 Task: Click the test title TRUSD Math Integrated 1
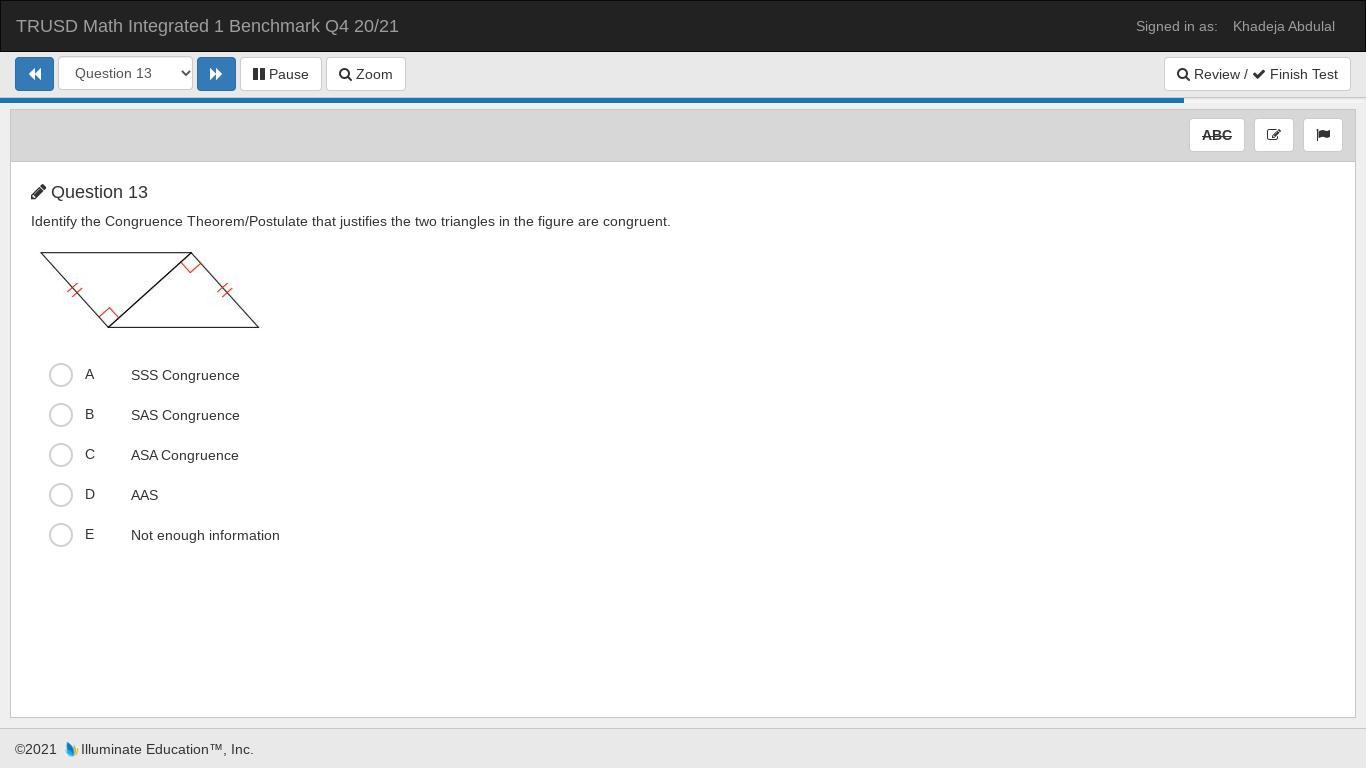point(207,26)
